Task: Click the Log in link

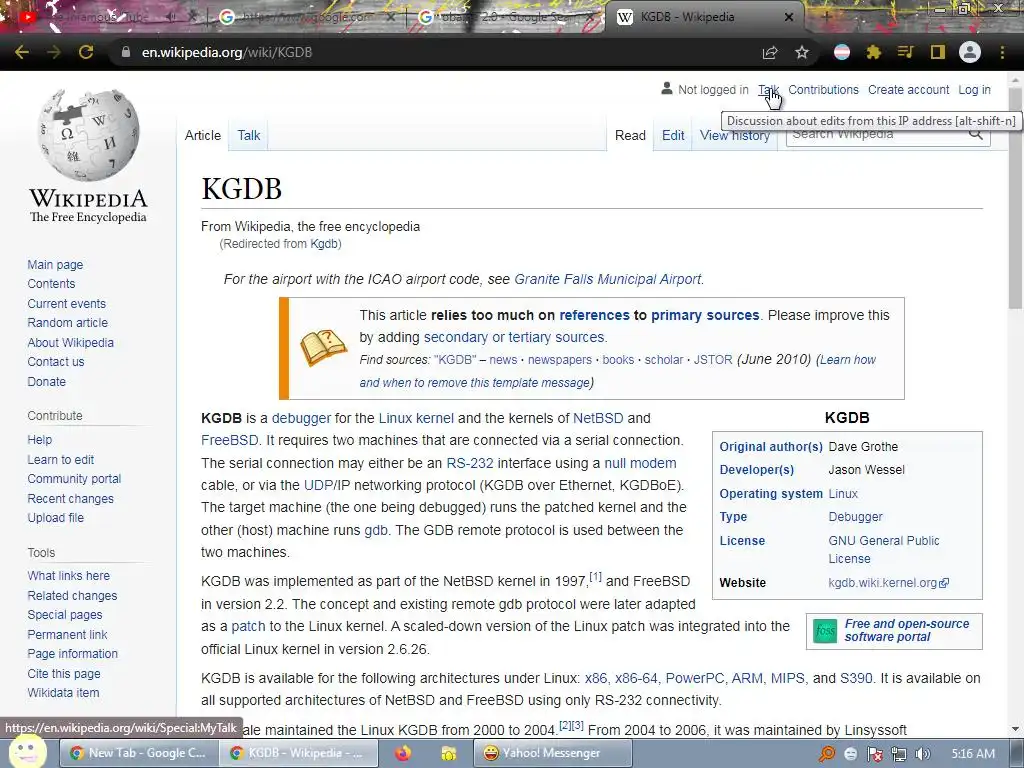Action: coord(974,89)
